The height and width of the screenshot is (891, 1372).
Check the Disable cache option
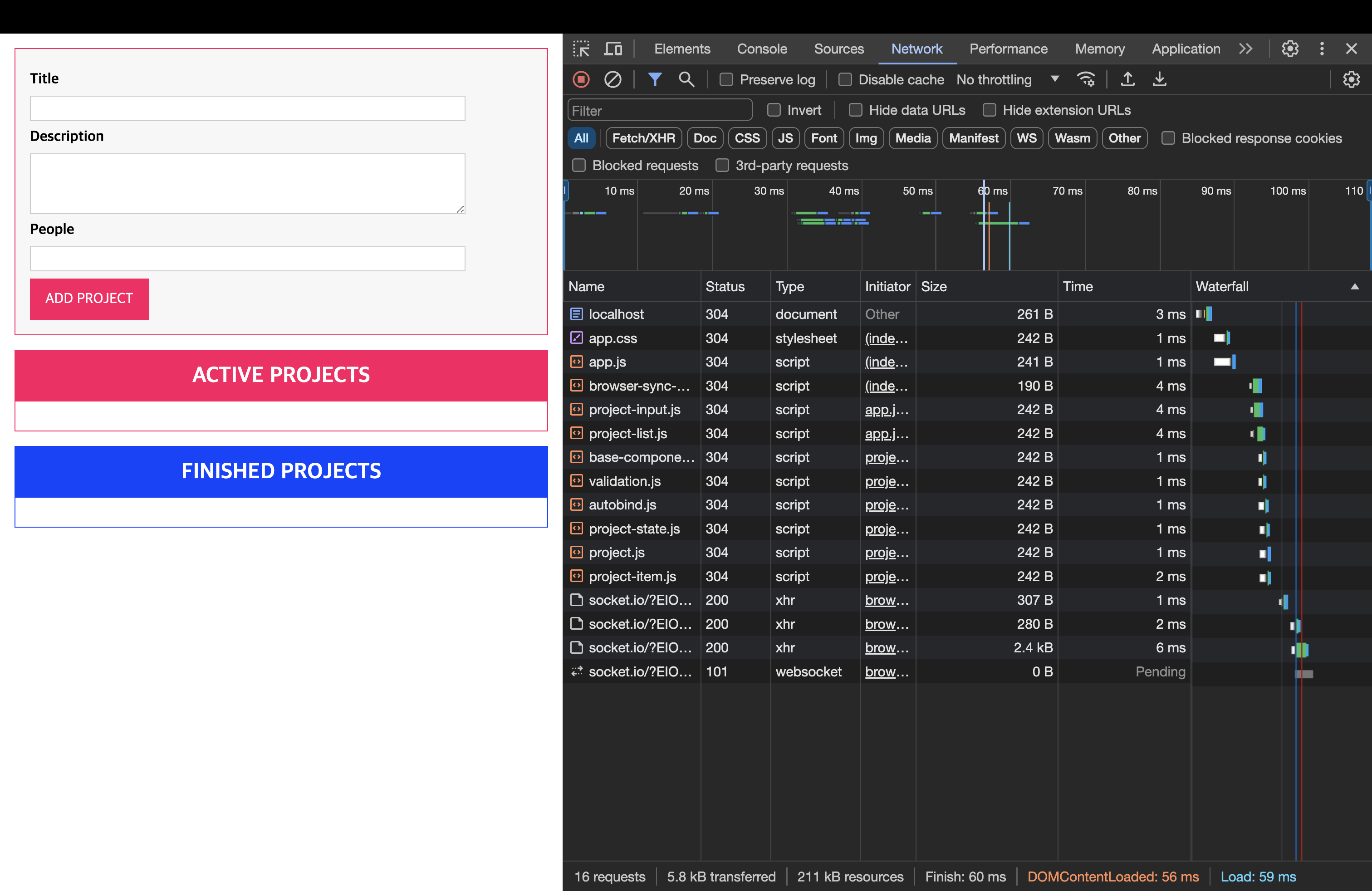click(x=845, y=79)
